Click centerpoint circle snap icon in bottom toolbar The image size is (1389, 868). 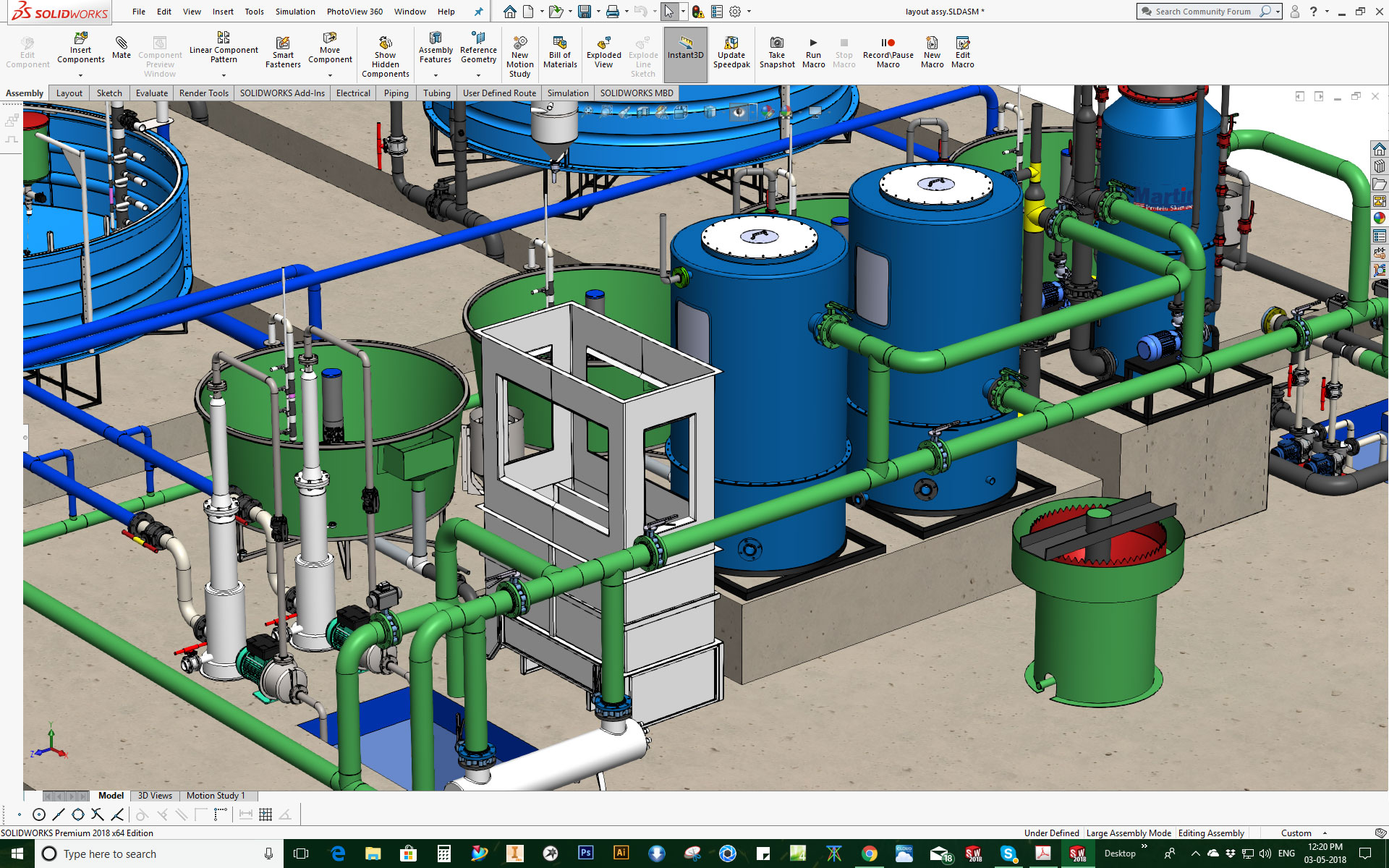(39, 814)
